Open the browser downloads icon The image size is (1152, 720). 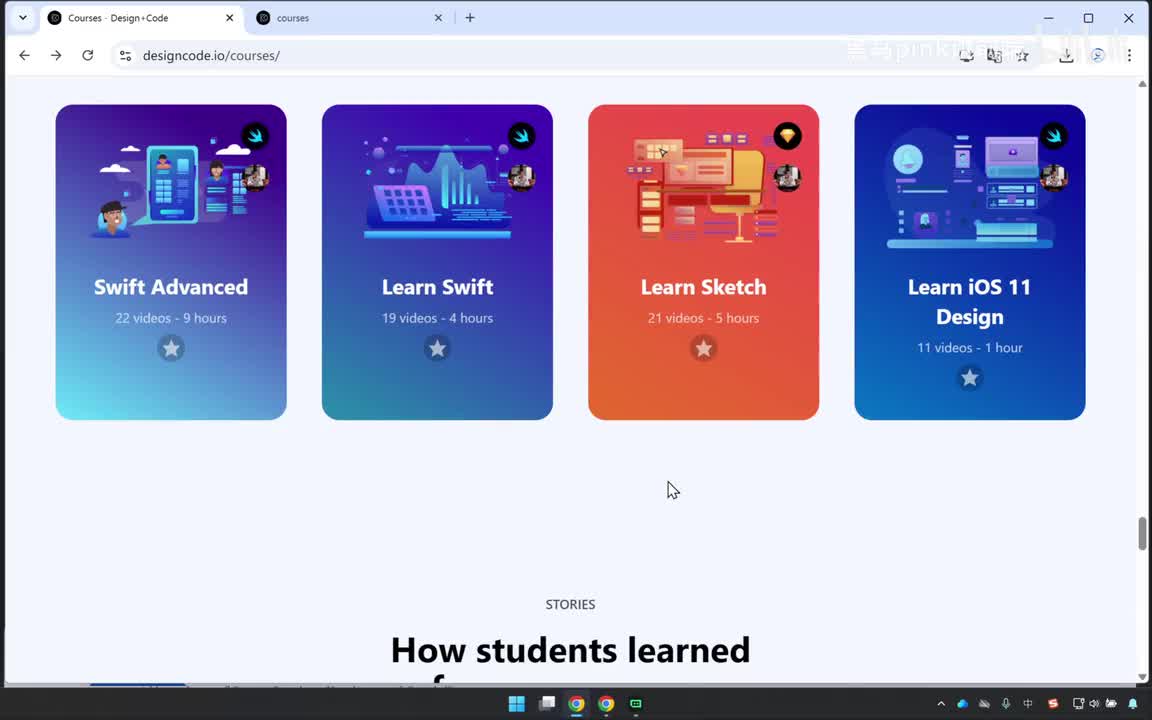click(1066, 55)
